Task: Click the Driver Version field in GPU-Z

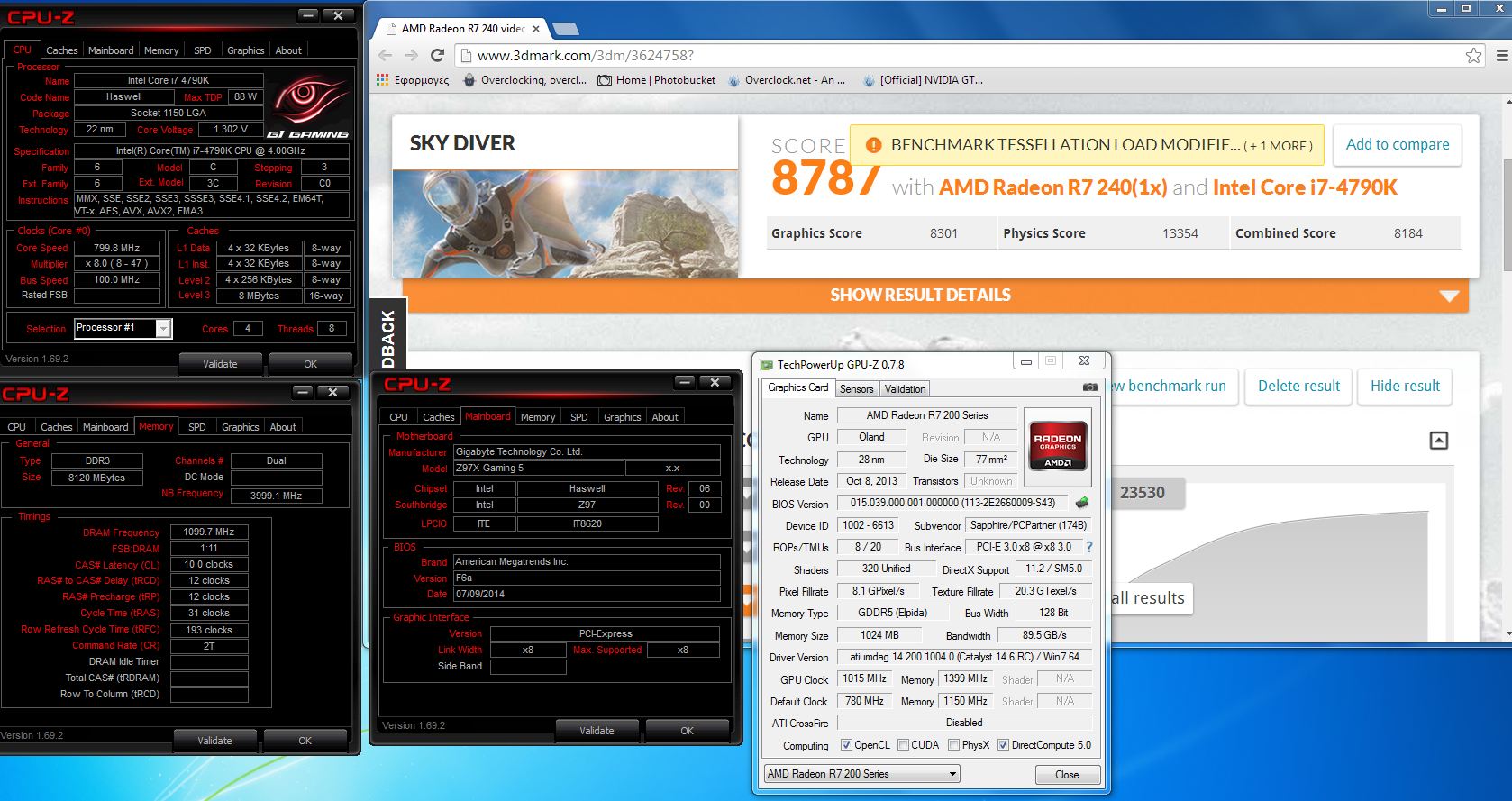Action: coord(965,657)
